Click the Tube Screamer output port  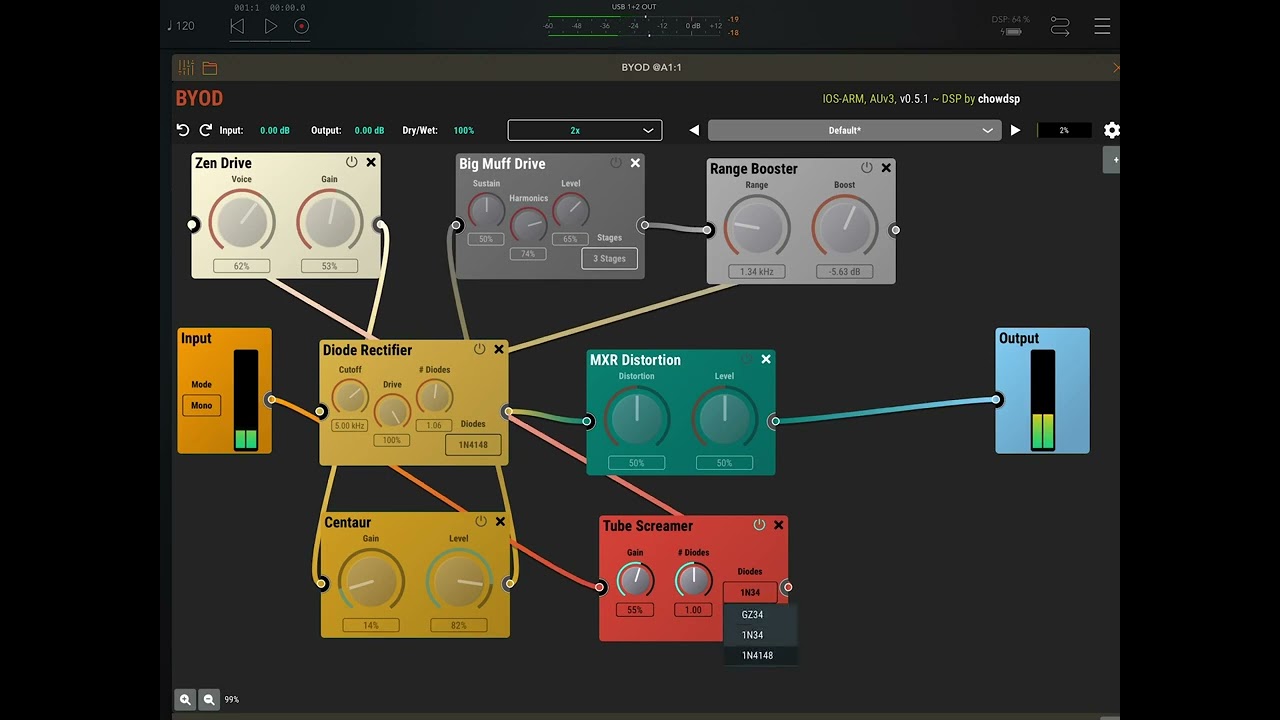click(x=788, y=587)
